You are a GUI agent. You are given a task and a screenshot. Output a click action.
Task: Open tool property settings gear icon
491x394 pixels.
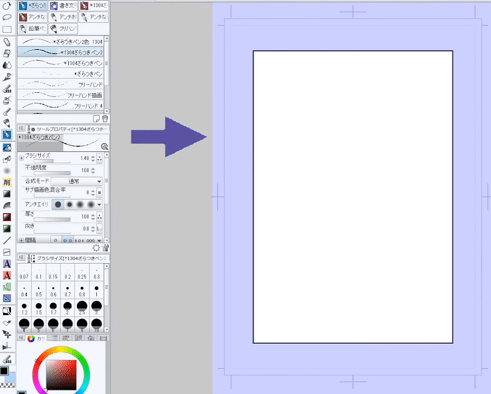point(96,248)
